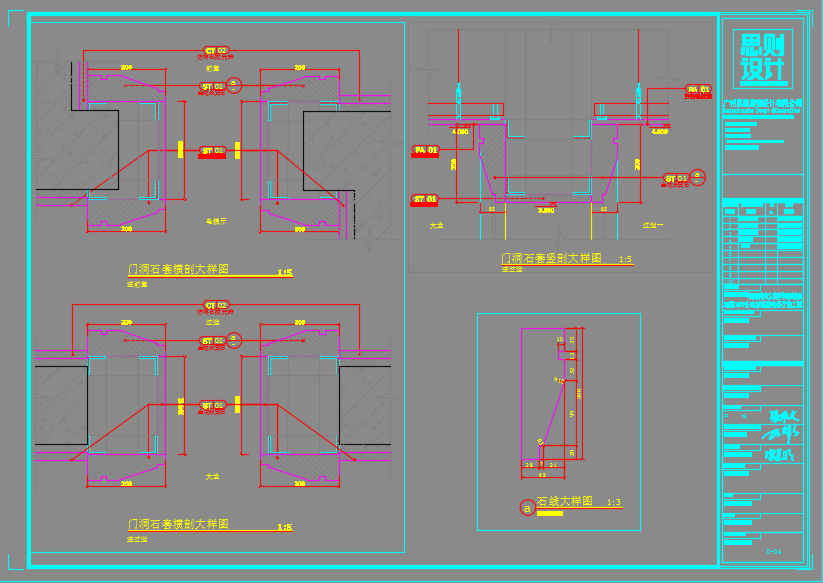This screenshot has width=823, height=583.
Task: Click the 1:5 scale of the lower horizontal section title
Action: (284, 526)
